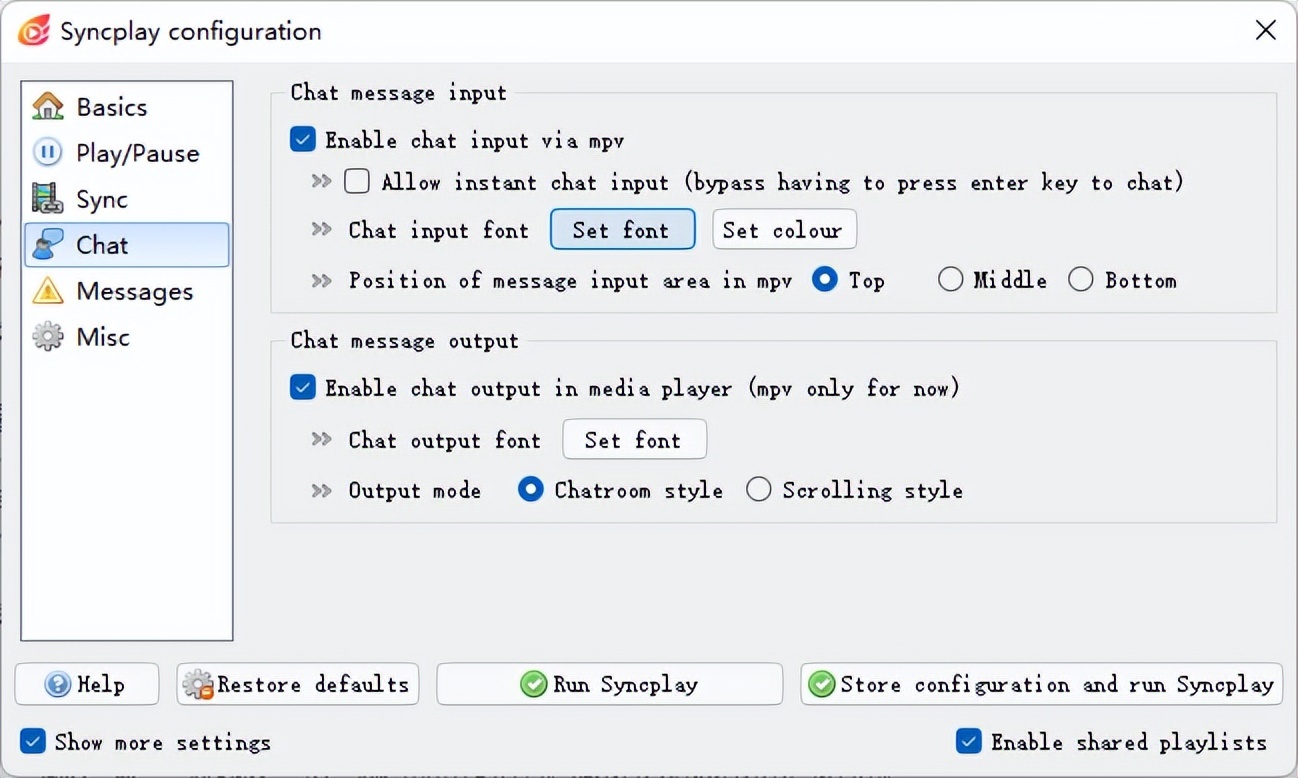The image size is (1298, 778).
Task: Click the Help question mark icon
Action: pos(58,684)
